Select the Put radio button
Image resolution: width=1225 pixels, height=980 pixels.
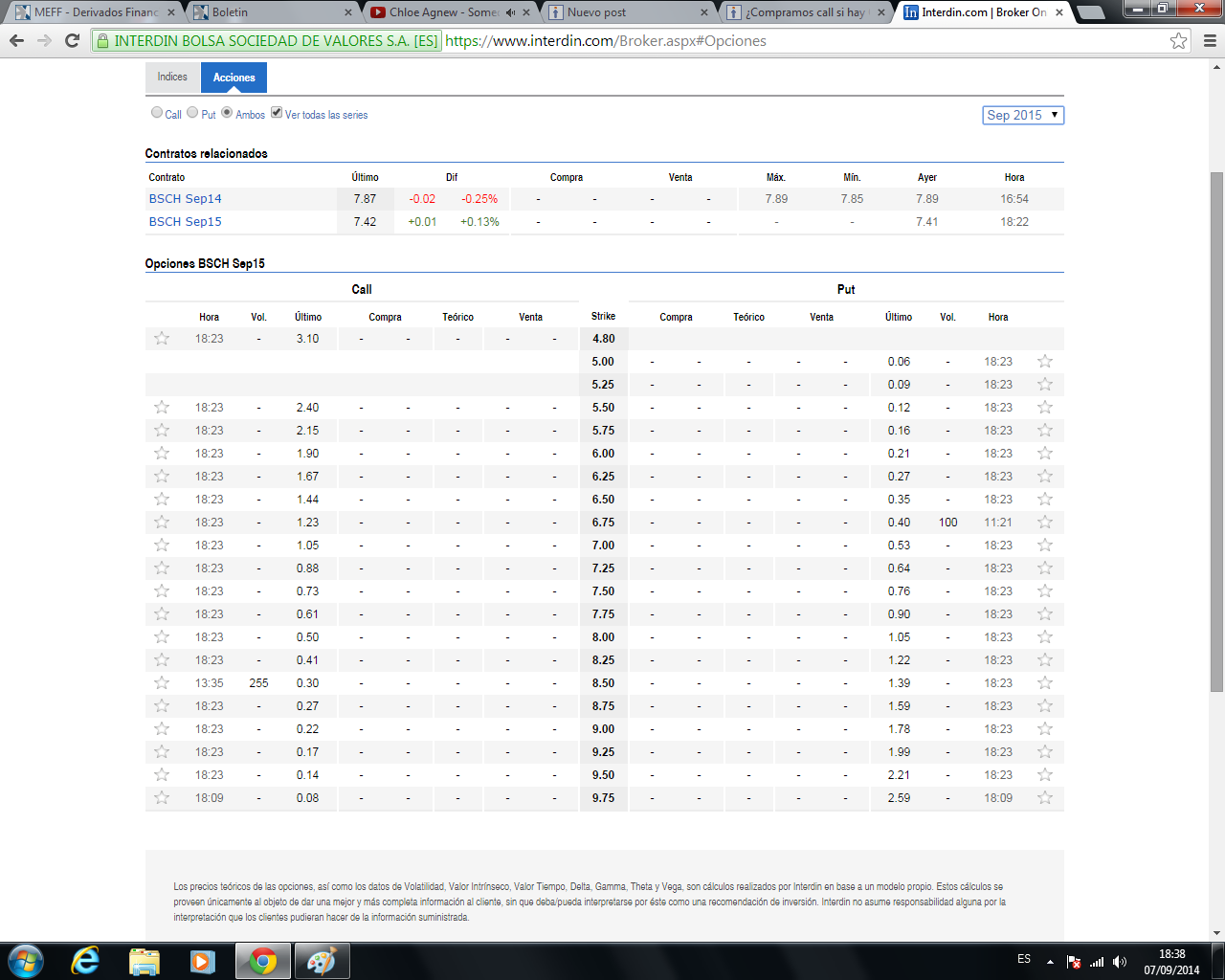(x=192, y=112)
